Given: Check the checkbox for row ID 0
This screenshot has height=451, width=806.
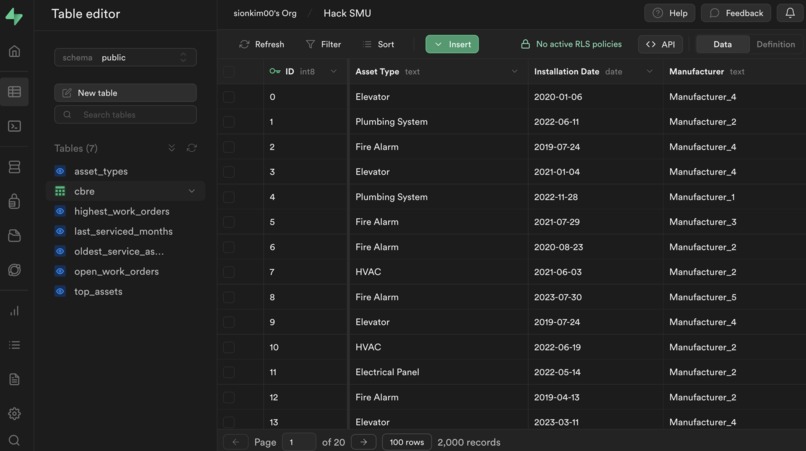Looking at the screenshot, I should [x=229, y=97].
